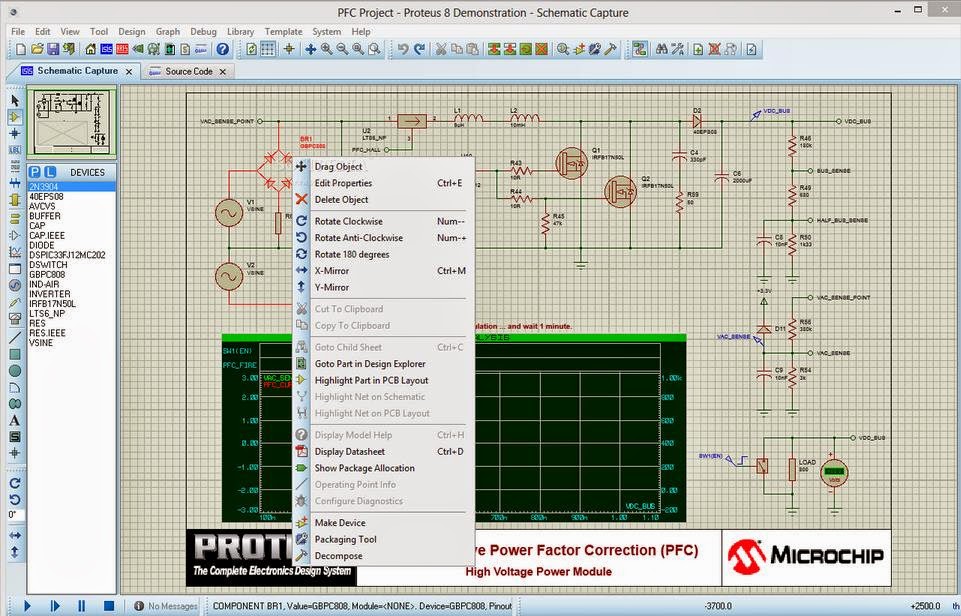Stop the simulation
The image size is (961, 616).
point(108,605)
